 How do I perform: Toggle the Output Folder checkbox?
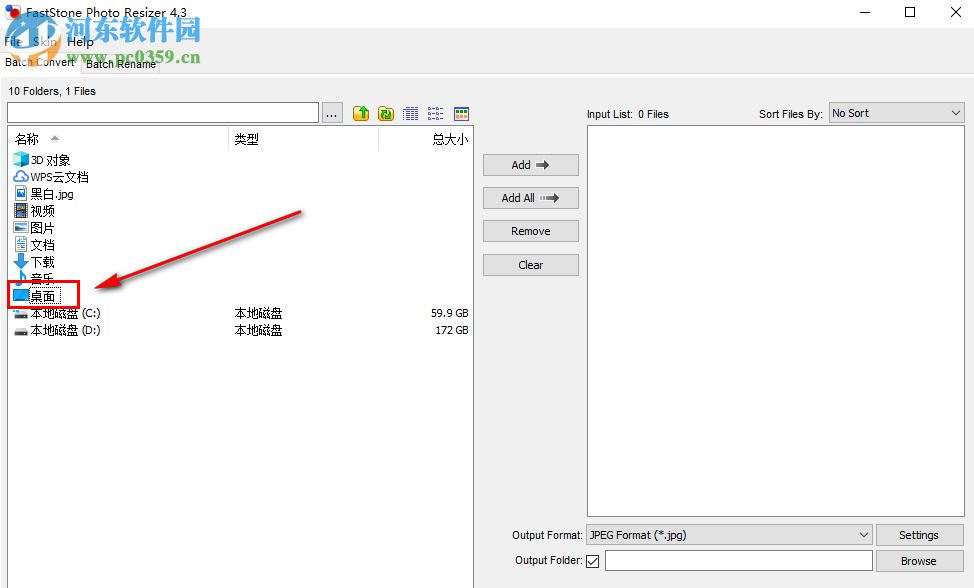coord(593,561)
